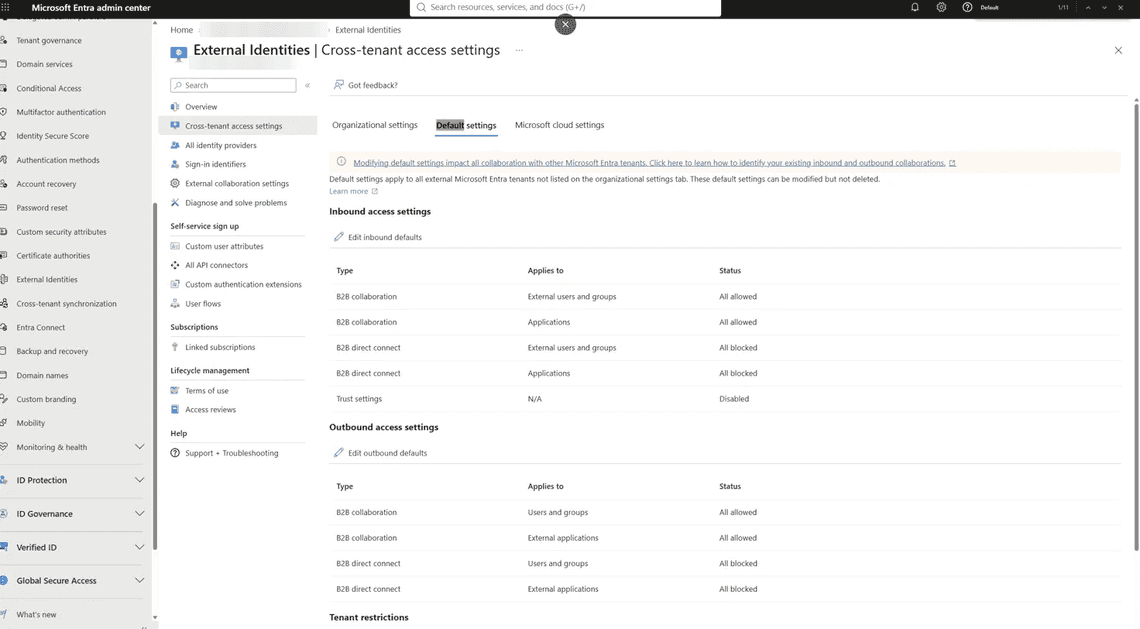The image size is (1140, 629).
Task: Go to next find result with down chevron
Action: point(1104,7)
